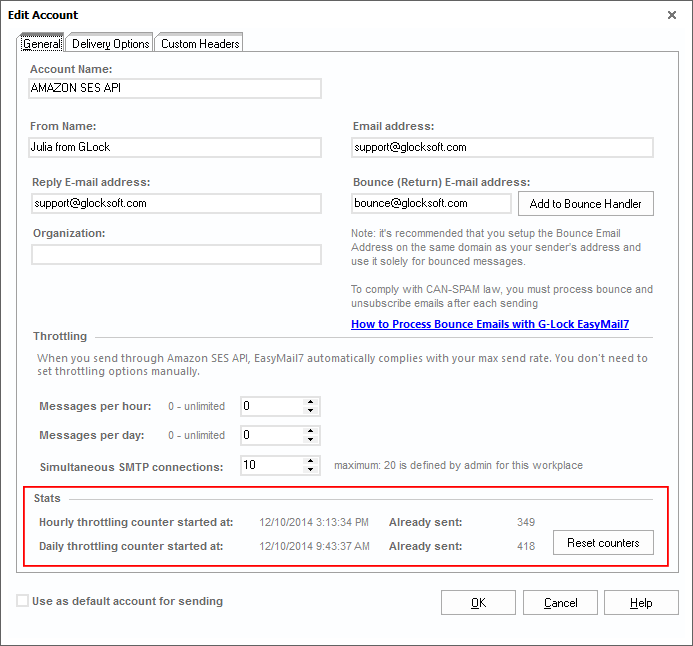The width and height of the screenshot is (693, 646).
Task: Increase Messages per day with up arrow
Action: (311, 431)
